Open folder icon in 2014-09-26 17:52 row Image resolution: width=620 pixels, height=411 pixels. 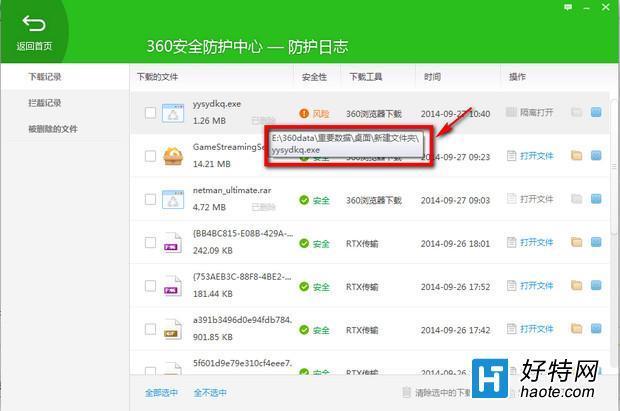click(x=577, y=285)
